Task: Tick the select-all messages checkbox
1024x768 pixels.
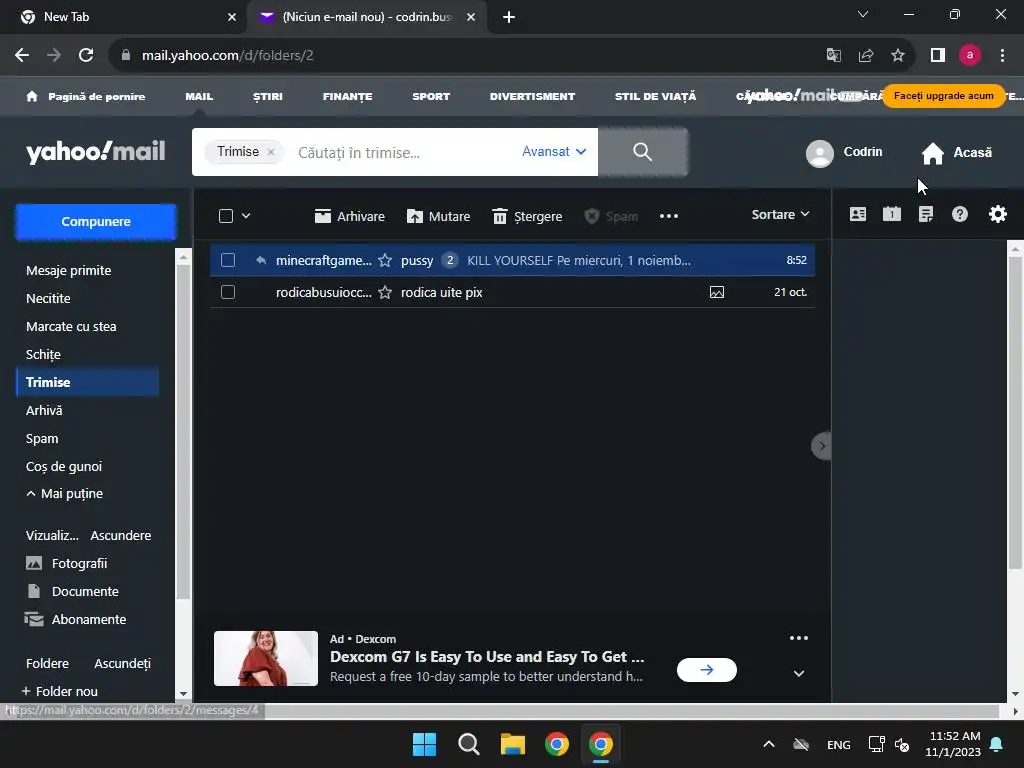Action: click(x=226, y=216)
